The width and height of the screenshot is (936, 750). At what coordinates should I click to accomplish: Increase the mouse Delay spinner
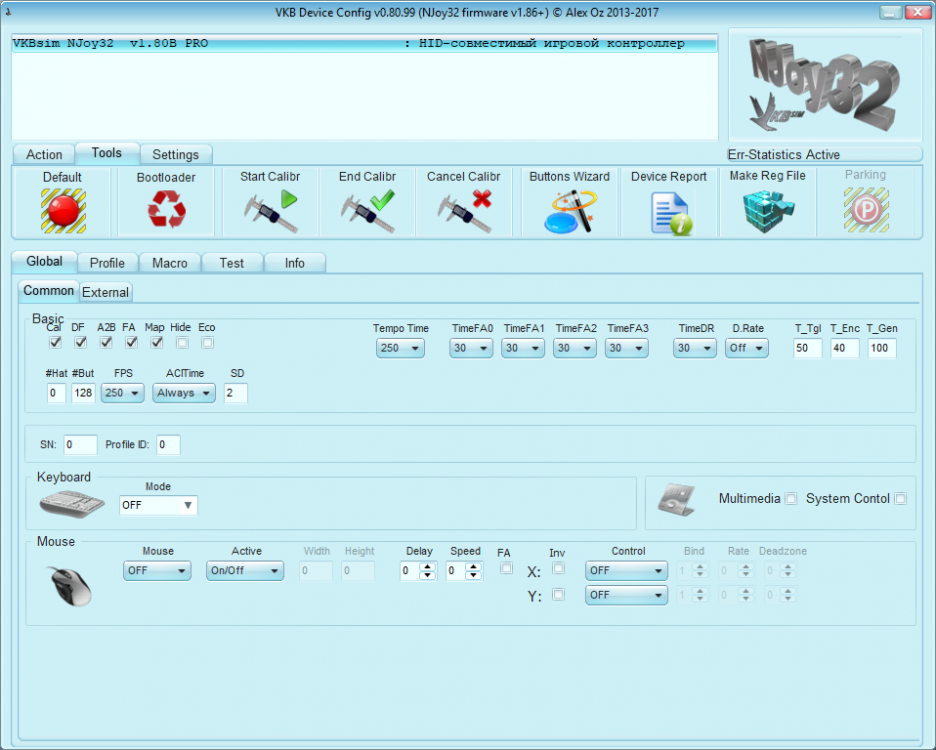click(x=427, y=567)
